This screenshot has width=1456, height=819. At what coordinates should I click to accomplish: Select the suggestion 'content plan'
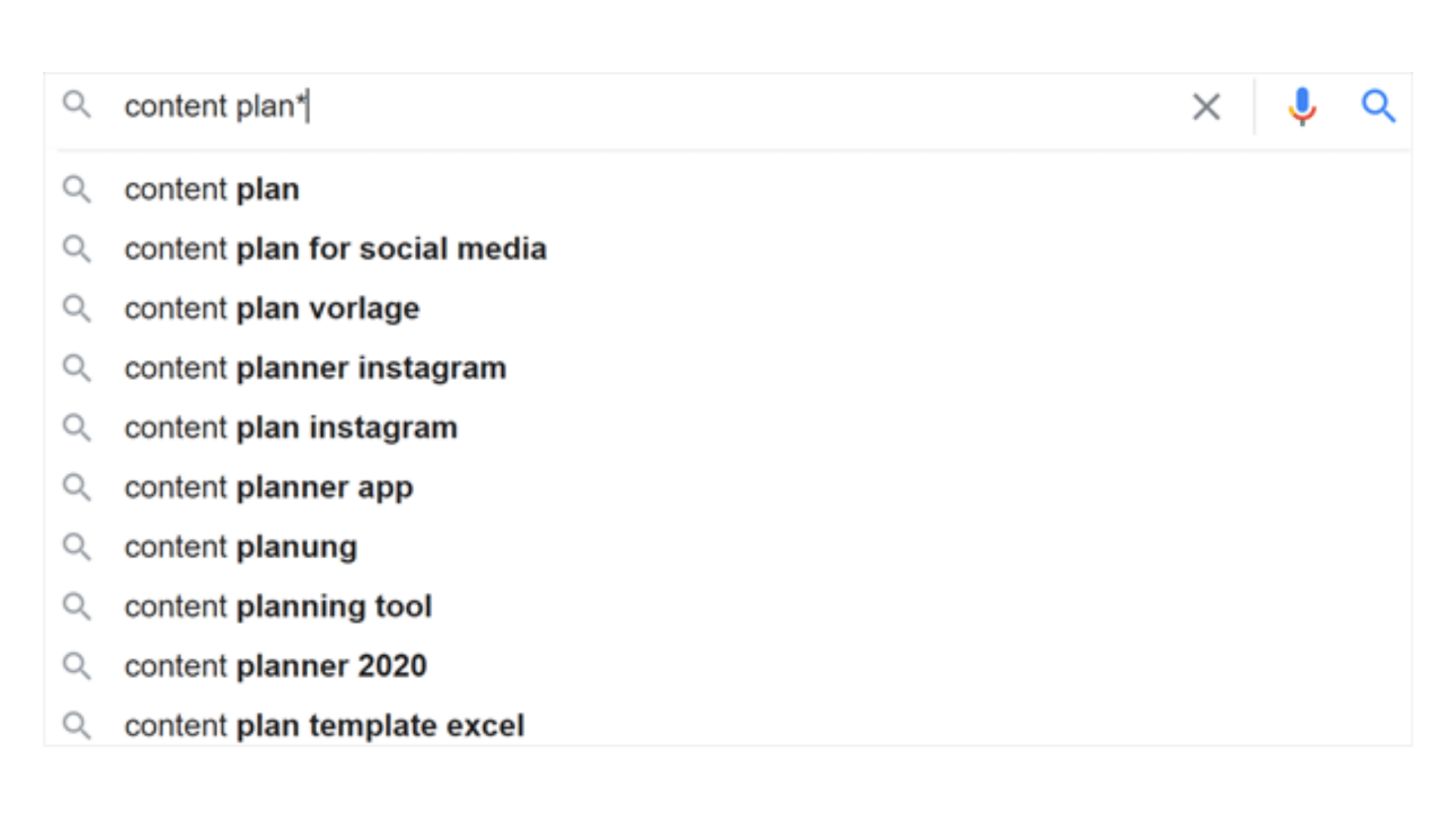point(728,190)
